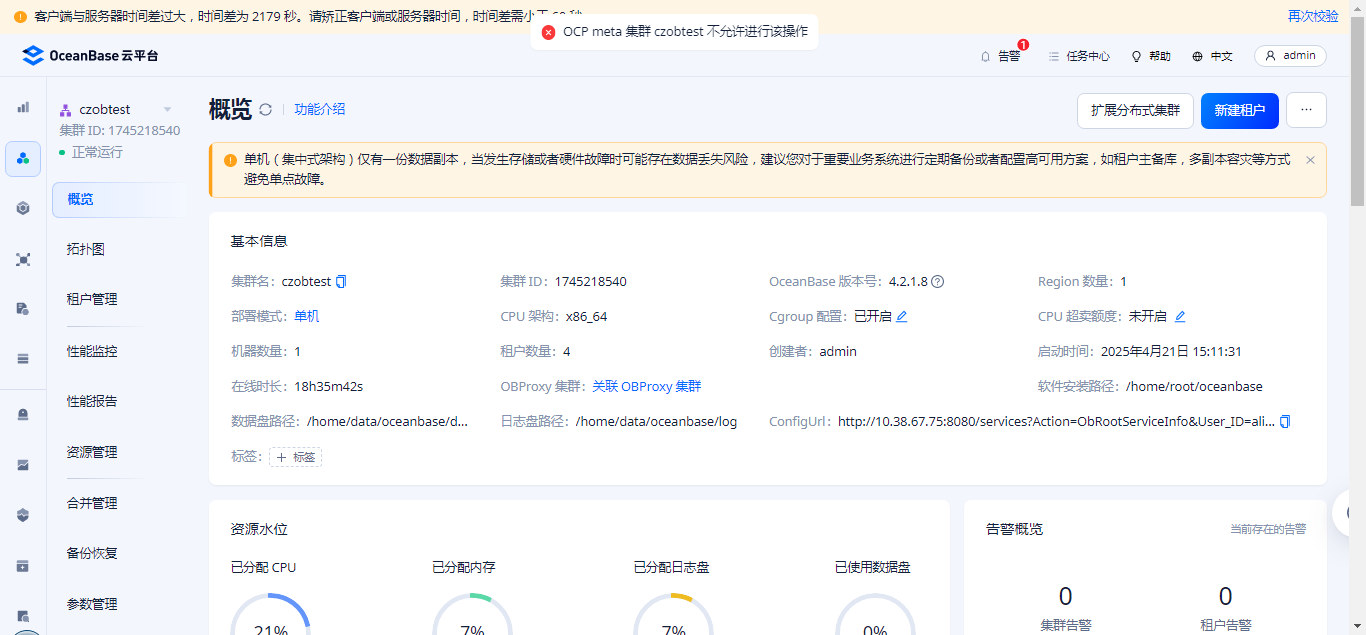Screen dimensions: 1366x635
Task: Refresh the 概览 page with reload icon
Action: [x=265, y=110]
